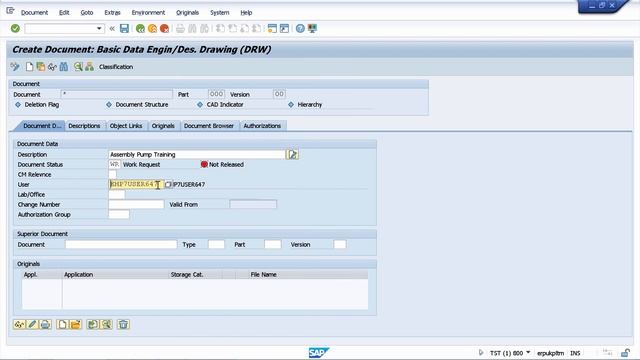The image size is (640, 360).
Task: Click the Superior Document Type field
Action: 216,244
